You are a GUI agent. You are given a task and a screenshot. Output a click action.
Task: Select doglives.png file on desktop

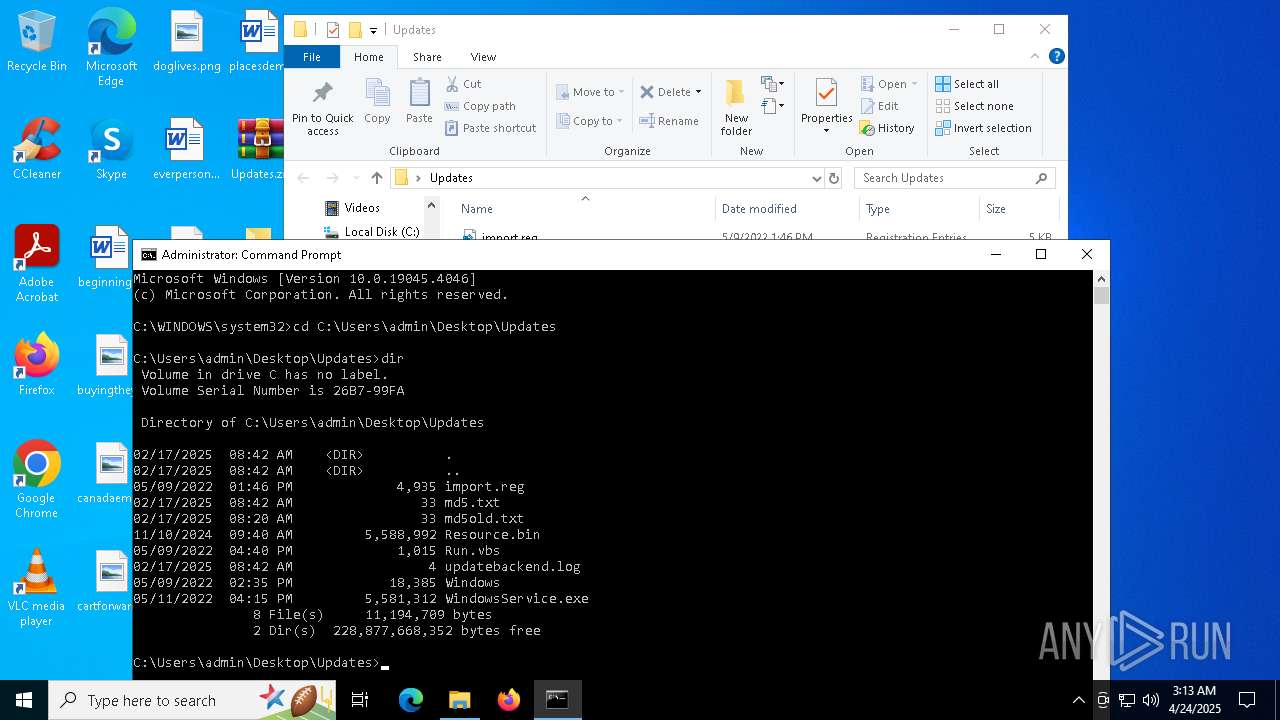(186, 42)
